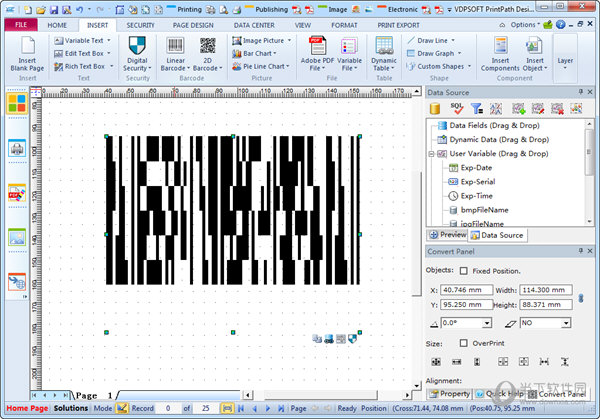Image resolution: width=600 pixels, height=419 pixels.
Task: Collapse User Variable tree node
Action: (431, 154)
